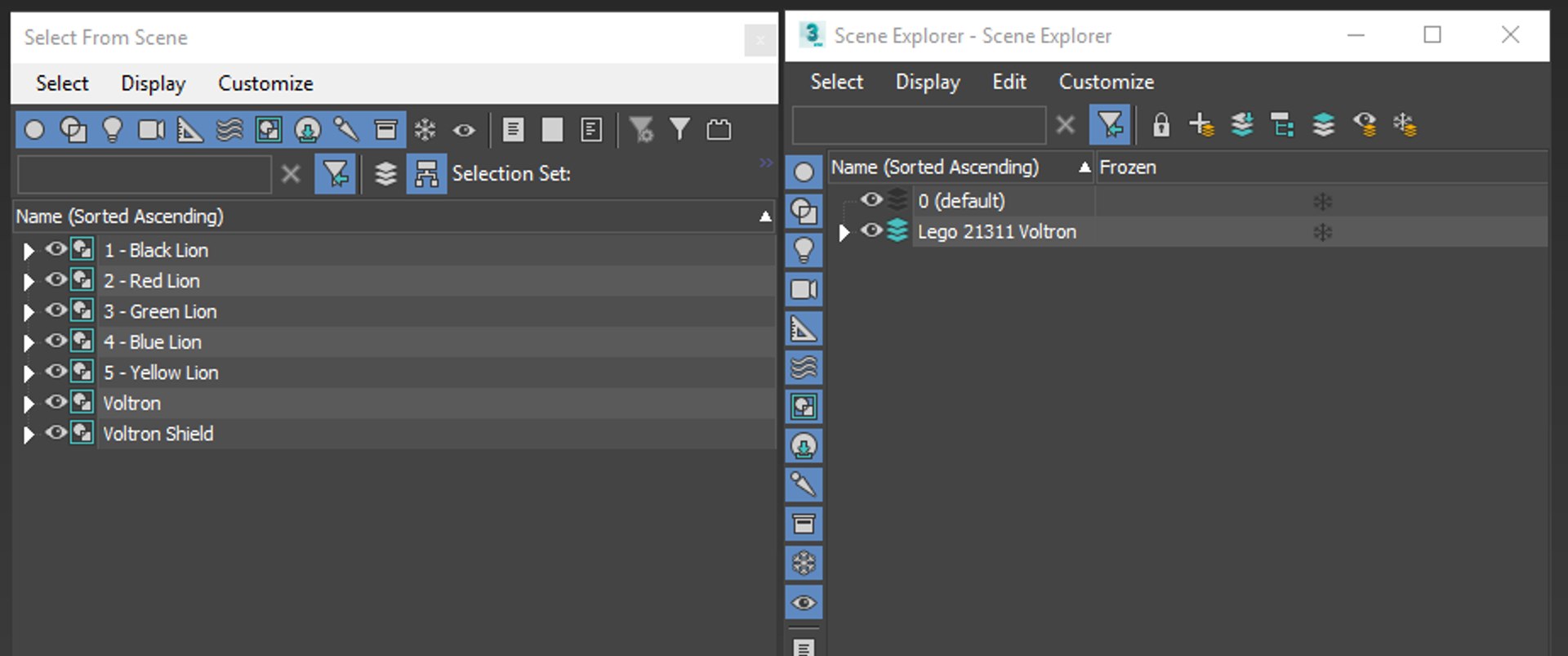Expand the 2 - Red Lion group
The width and height of the screenshot is (1568, 656).
click(29, 282)
